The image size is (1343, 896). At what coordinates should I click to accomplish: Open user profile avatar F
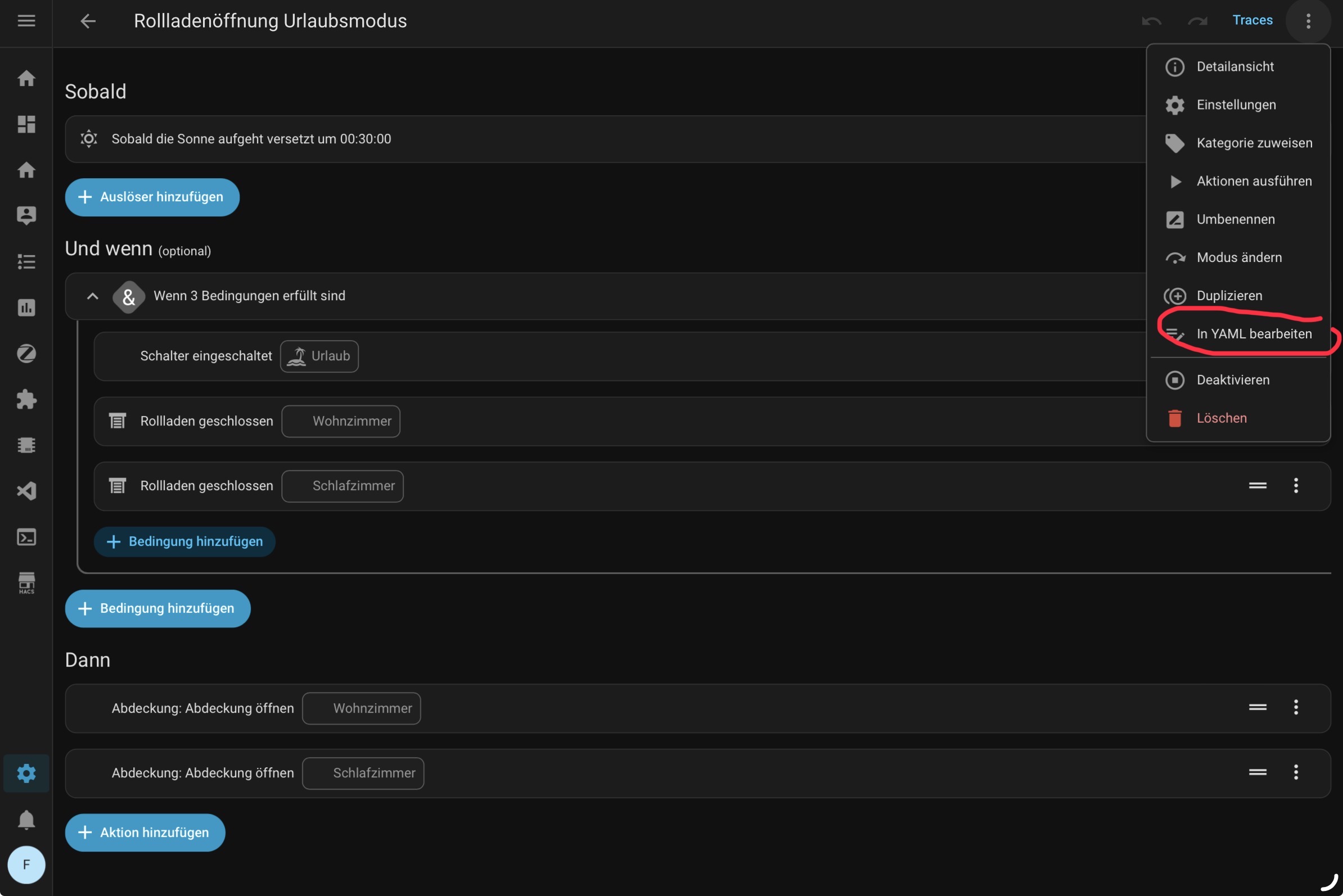[26, 865]
